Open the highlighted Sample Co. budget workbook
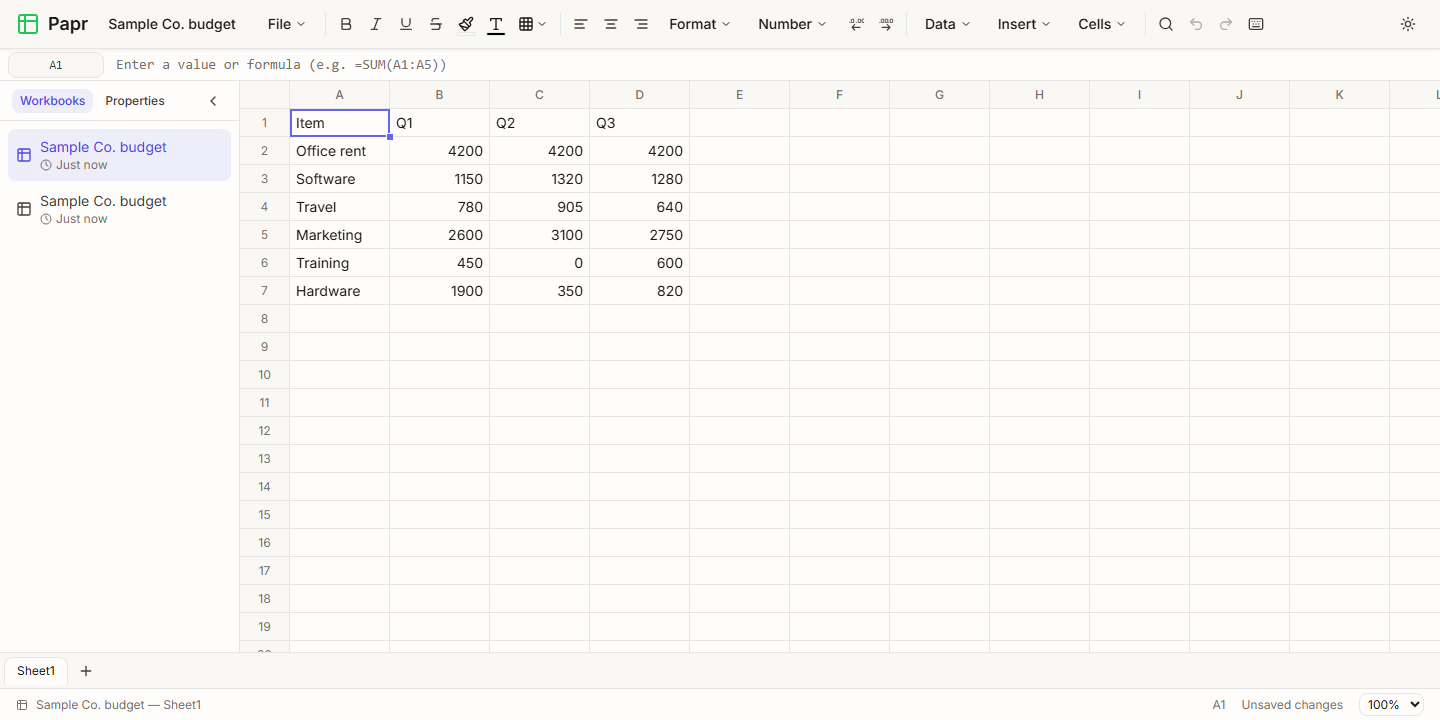The width and height of the screenshot is (1440, 720). [x=119, y=155]
